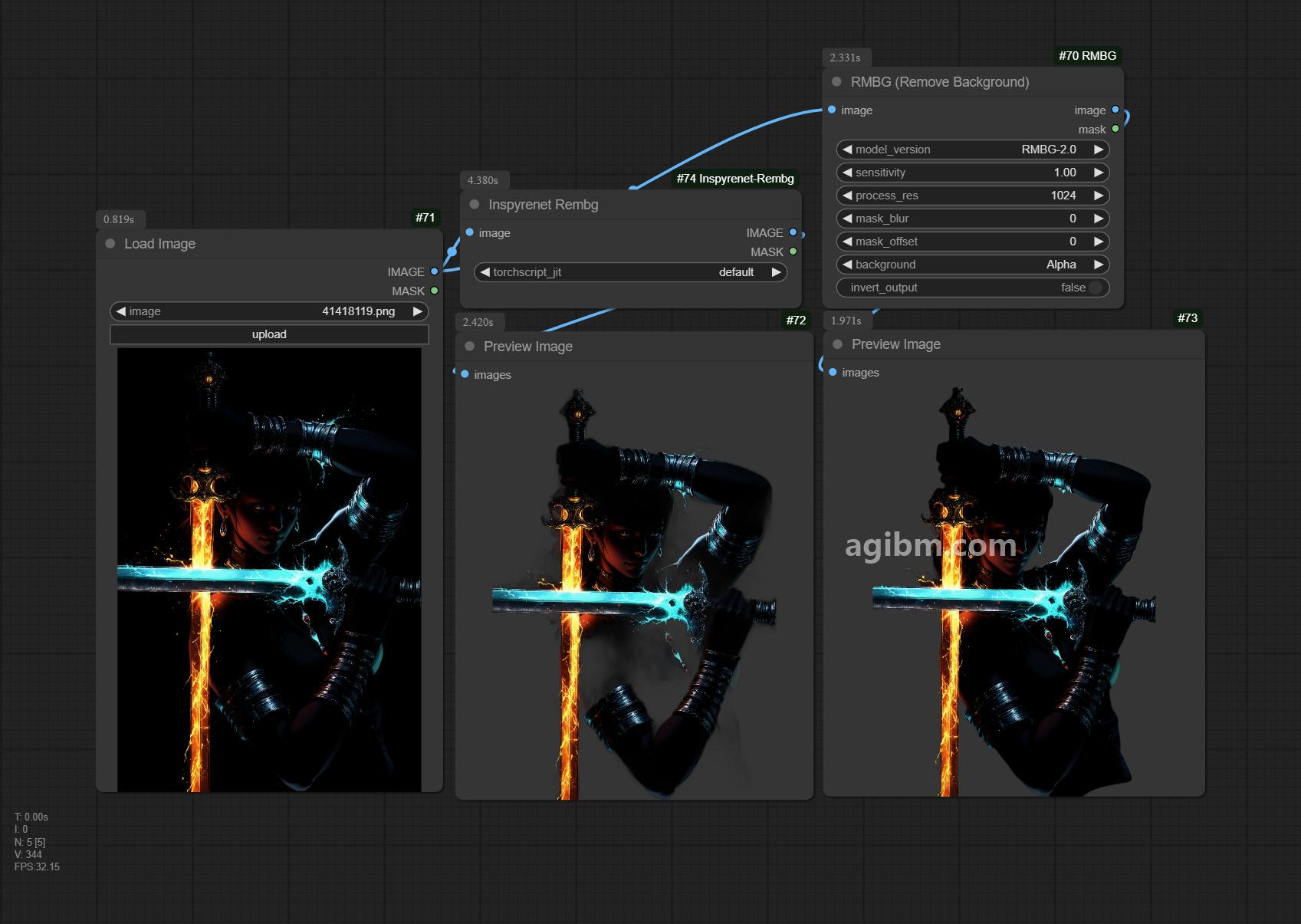The width and height of the screenshot is (1301, 924).
Task: Click the Inspyrenet MASK output socket
Action: pyautogui.click(x=793, y=252)
